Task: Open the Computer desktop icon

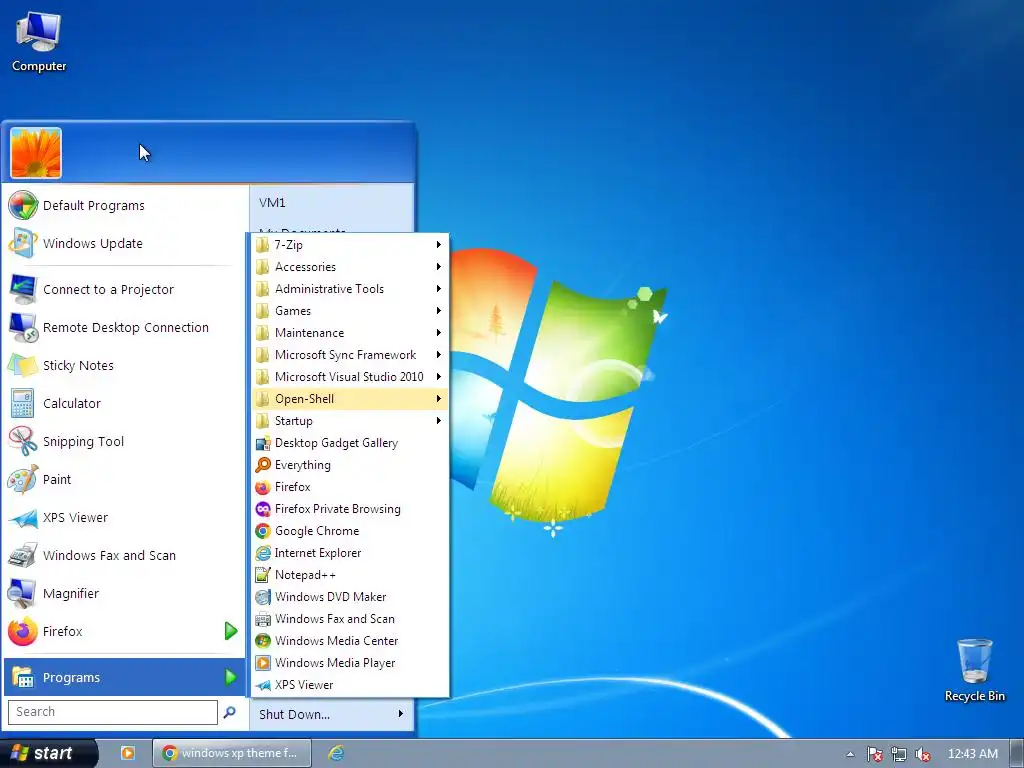Action: [39, 41]
